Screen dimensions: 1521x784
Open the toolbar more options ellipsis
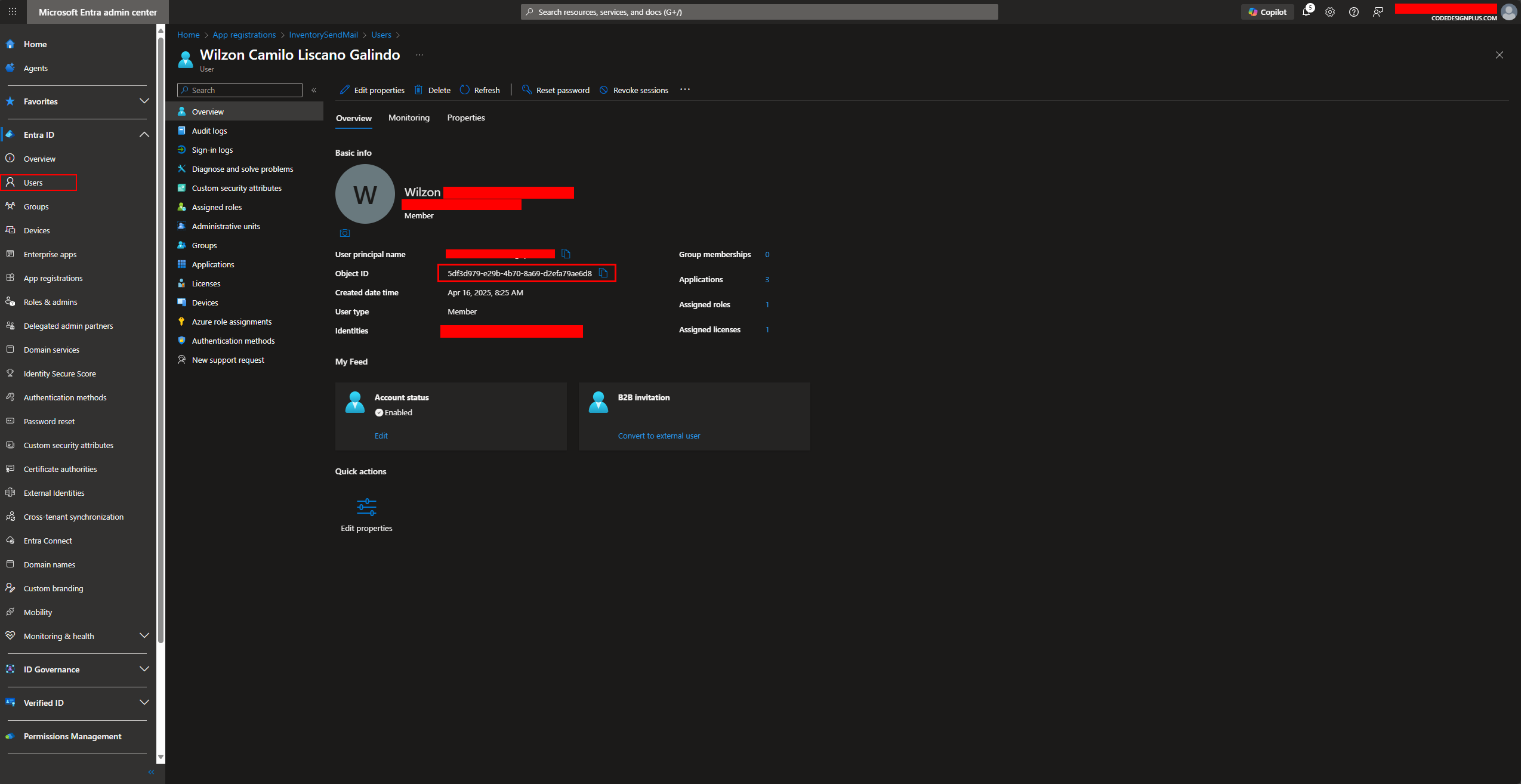coord(685,89)
